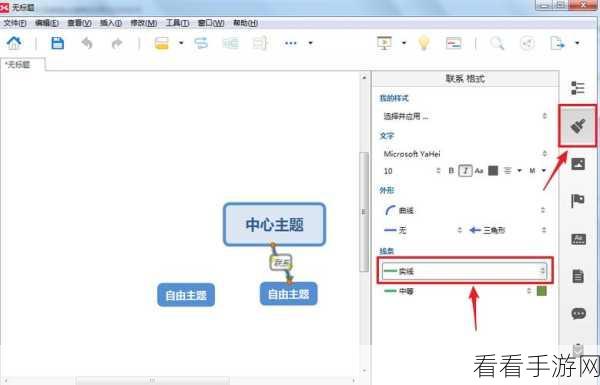Screen dimensions: 600x385
Task: Expand the export dropdown arrow
Action: 577,43
